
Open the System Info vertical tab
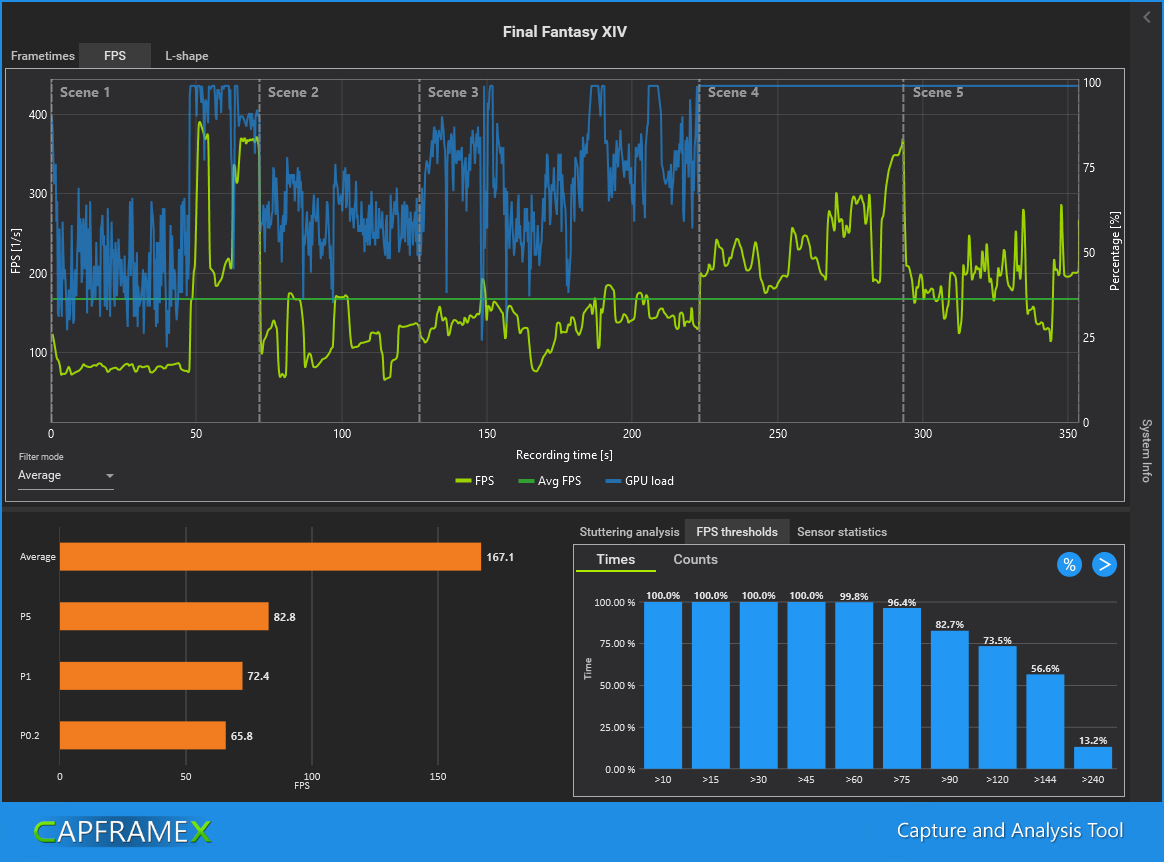1147,451
